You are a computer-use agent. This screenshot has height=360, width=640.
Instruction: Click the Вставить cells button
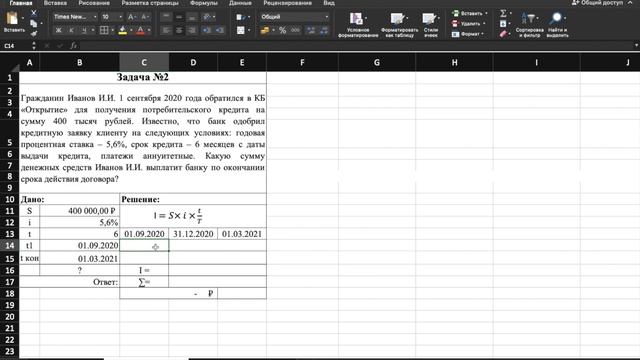(469, 13)
